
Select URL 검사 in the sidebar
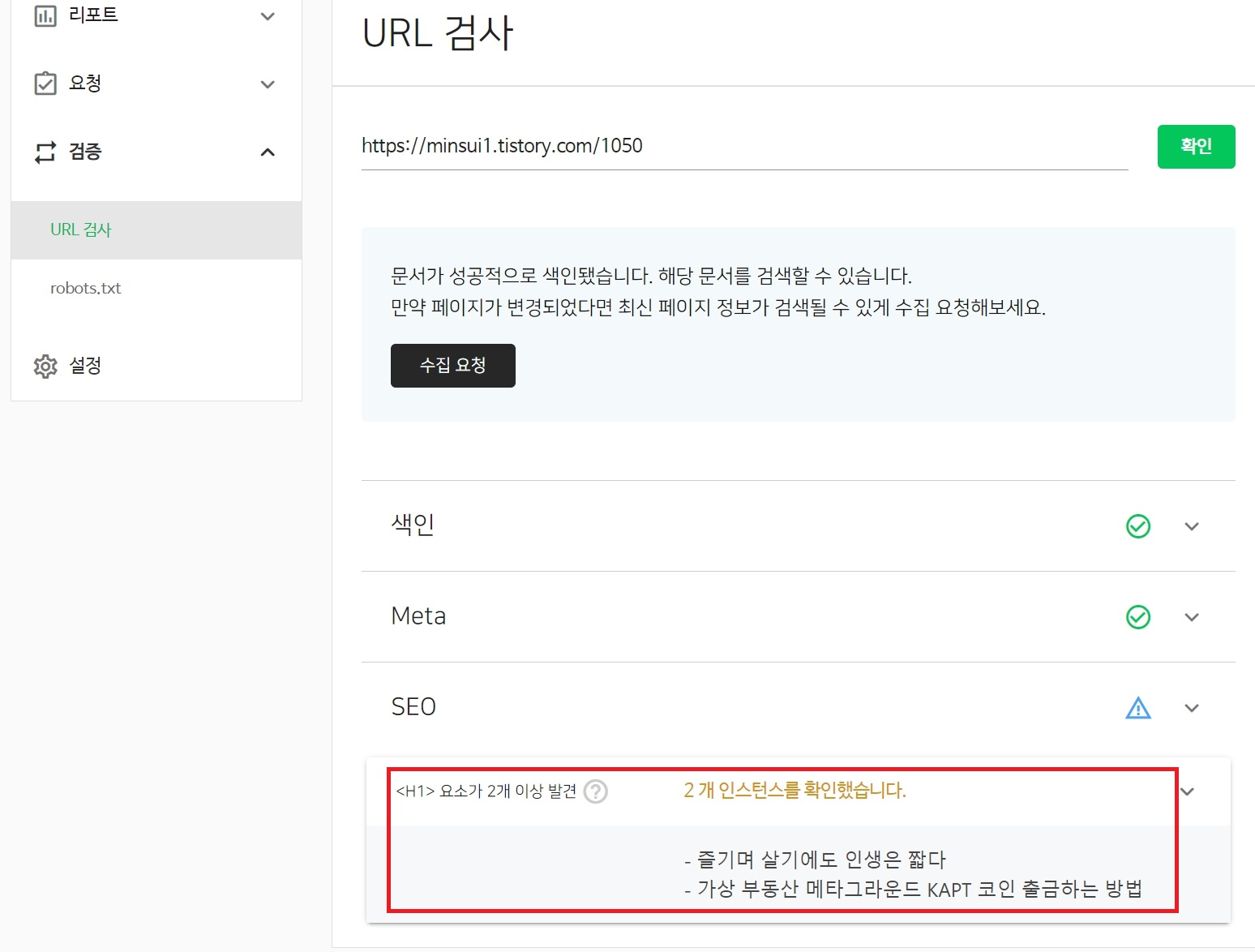(80, 229)
